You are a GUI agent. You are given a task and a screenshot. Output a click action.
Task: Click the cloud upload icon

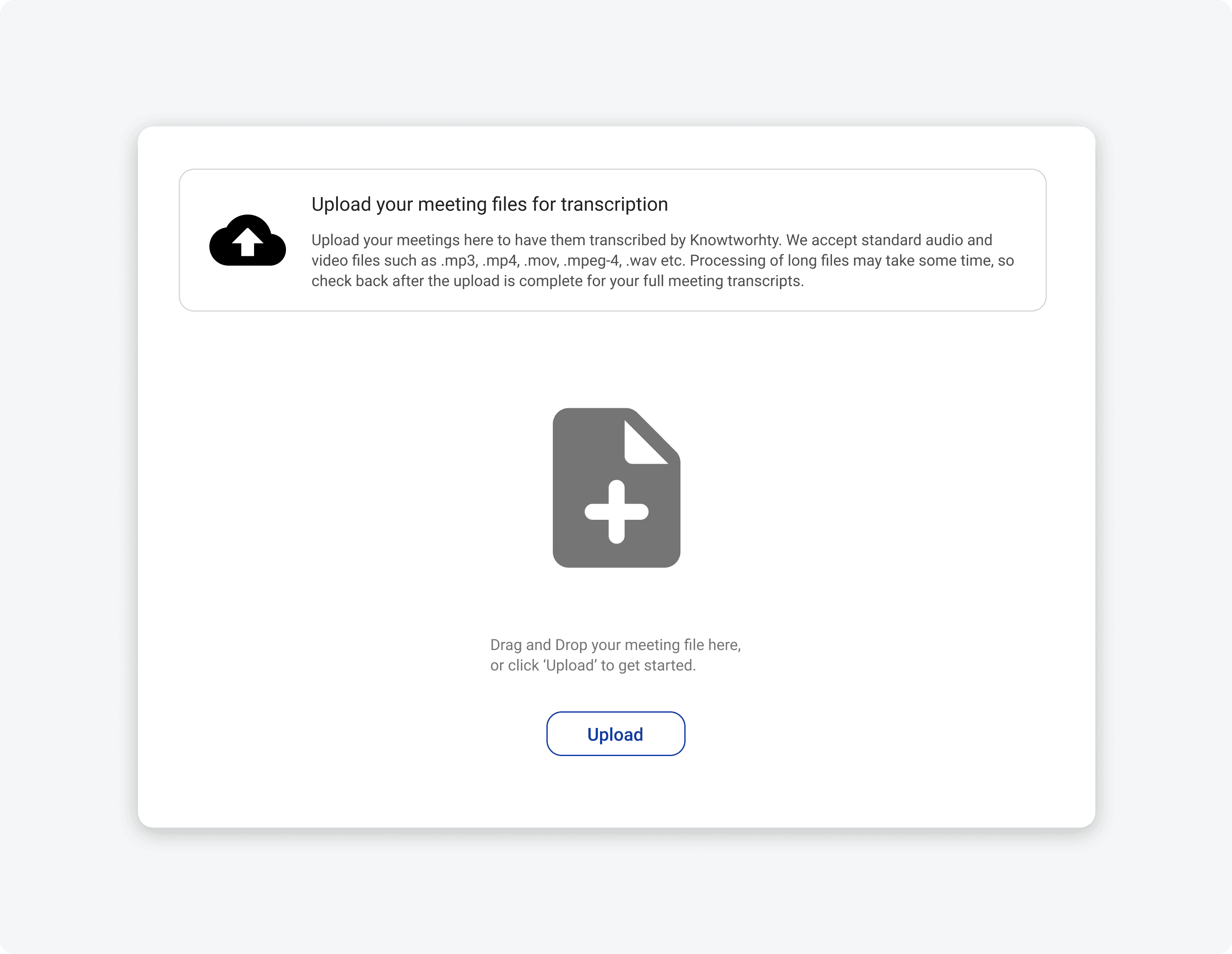pos(248,240)
